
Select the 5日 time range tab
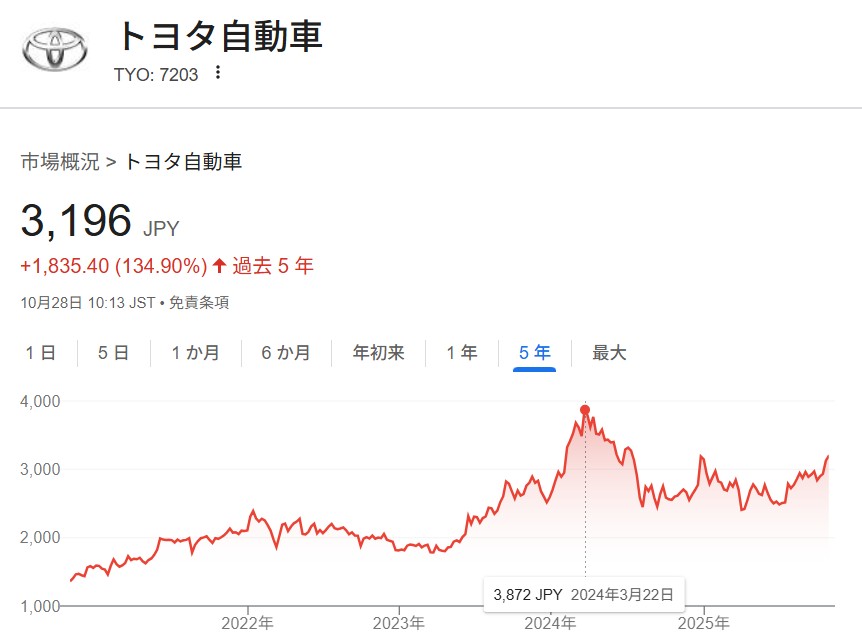[113, 353]
